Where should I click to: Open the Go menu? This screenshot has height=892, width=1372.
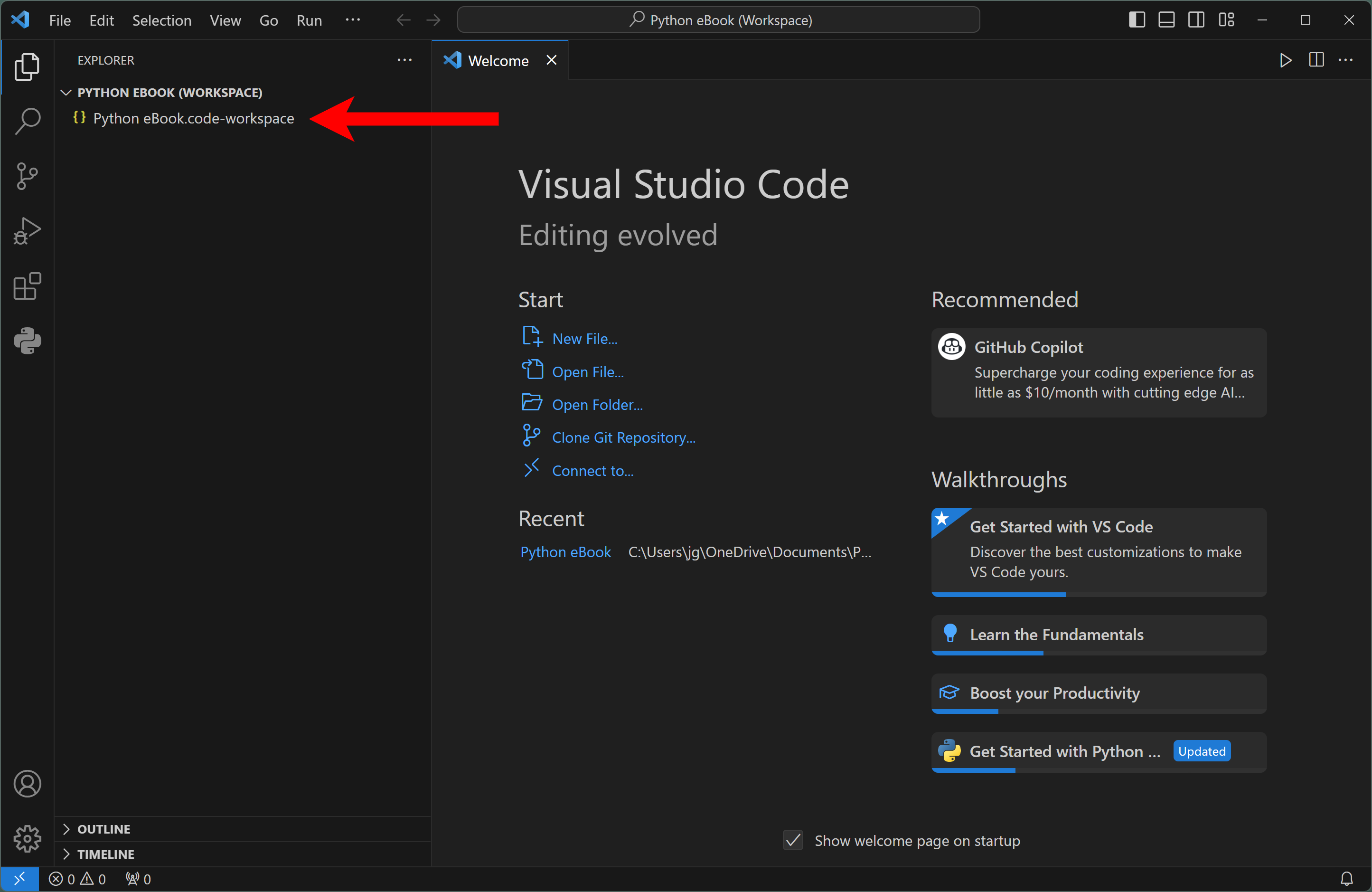[x=269, y=20]
